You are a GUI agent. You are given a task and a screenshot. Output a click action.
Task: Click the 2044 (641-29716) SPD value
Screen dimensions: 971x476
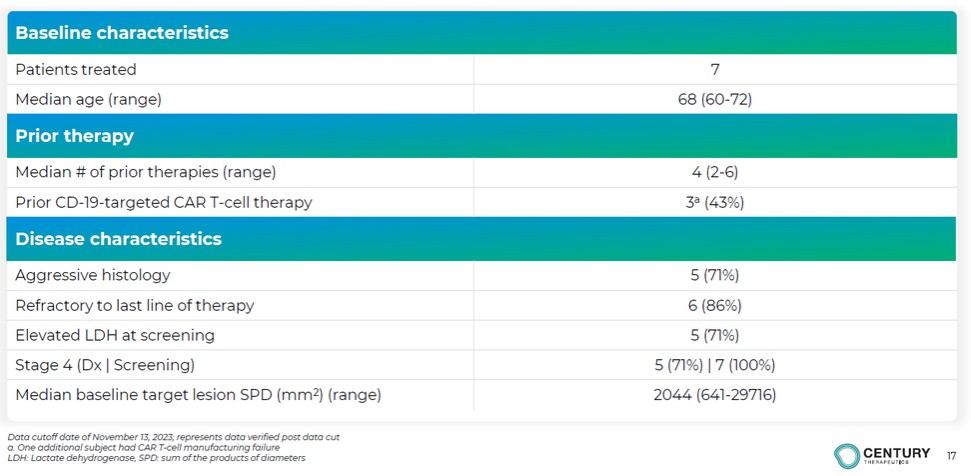(x=714, y=395)
